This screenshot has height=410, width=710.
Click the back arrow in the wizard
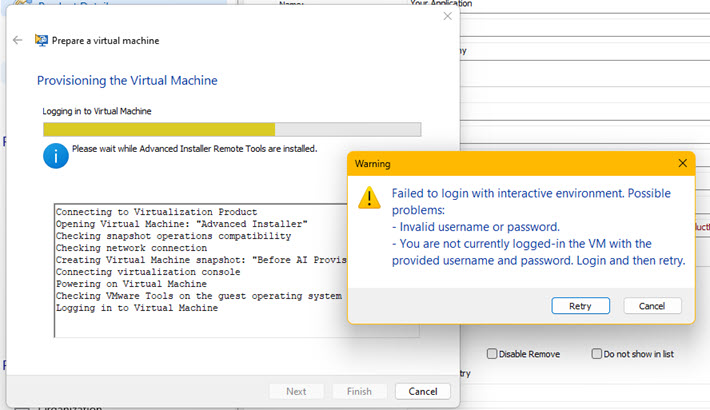(x=18, y=41)
